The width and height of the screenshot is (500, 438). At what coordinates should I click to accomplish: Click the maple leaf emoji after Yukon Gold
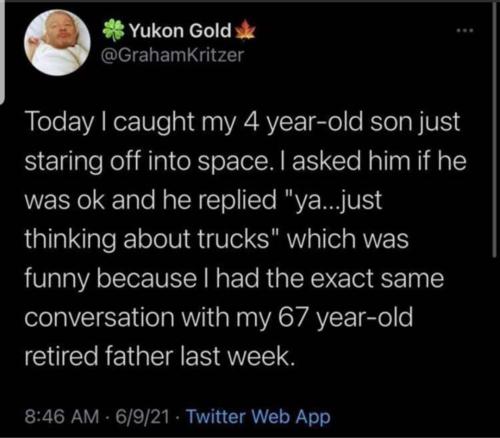click(245, 30)
